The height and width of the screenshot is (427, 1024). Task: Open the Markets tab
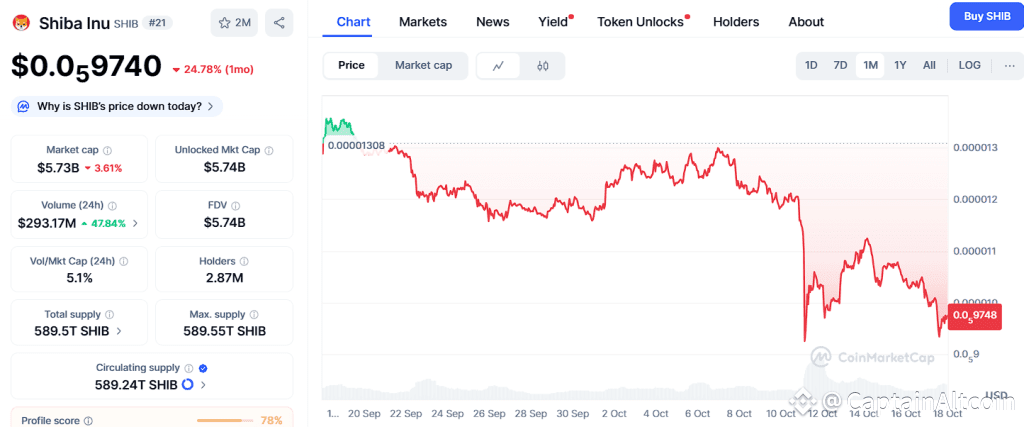(423, 21)
